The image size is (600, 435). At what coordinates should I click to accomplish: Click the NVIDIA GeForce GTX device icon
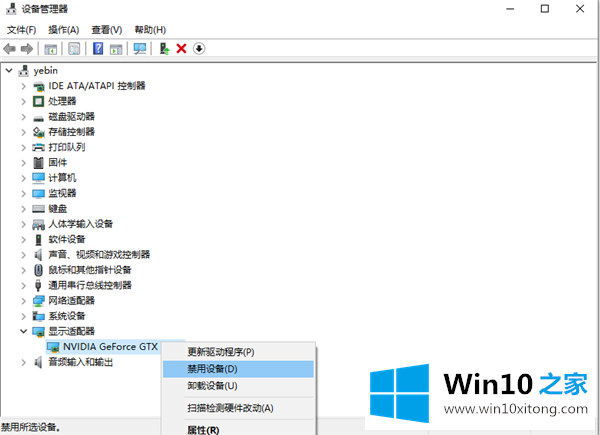[53, 347]
